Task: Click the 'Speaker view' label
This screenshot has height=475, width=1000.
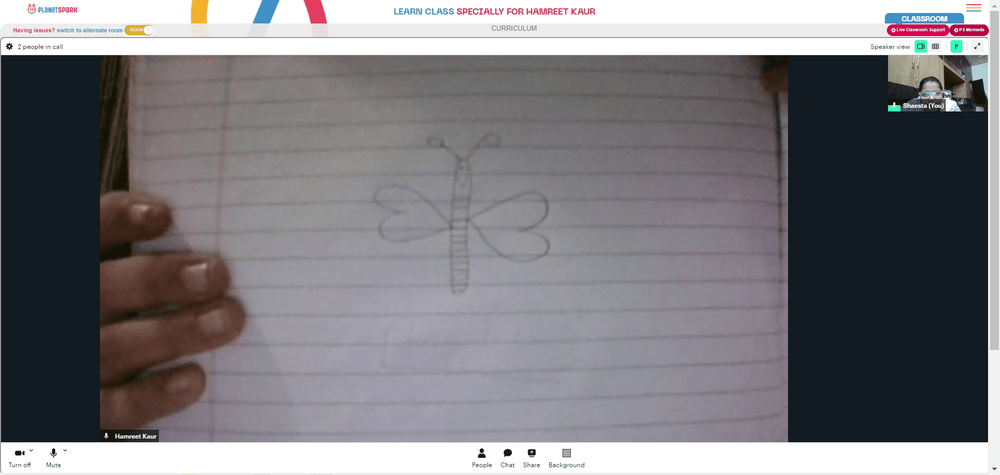Action: 890,47
